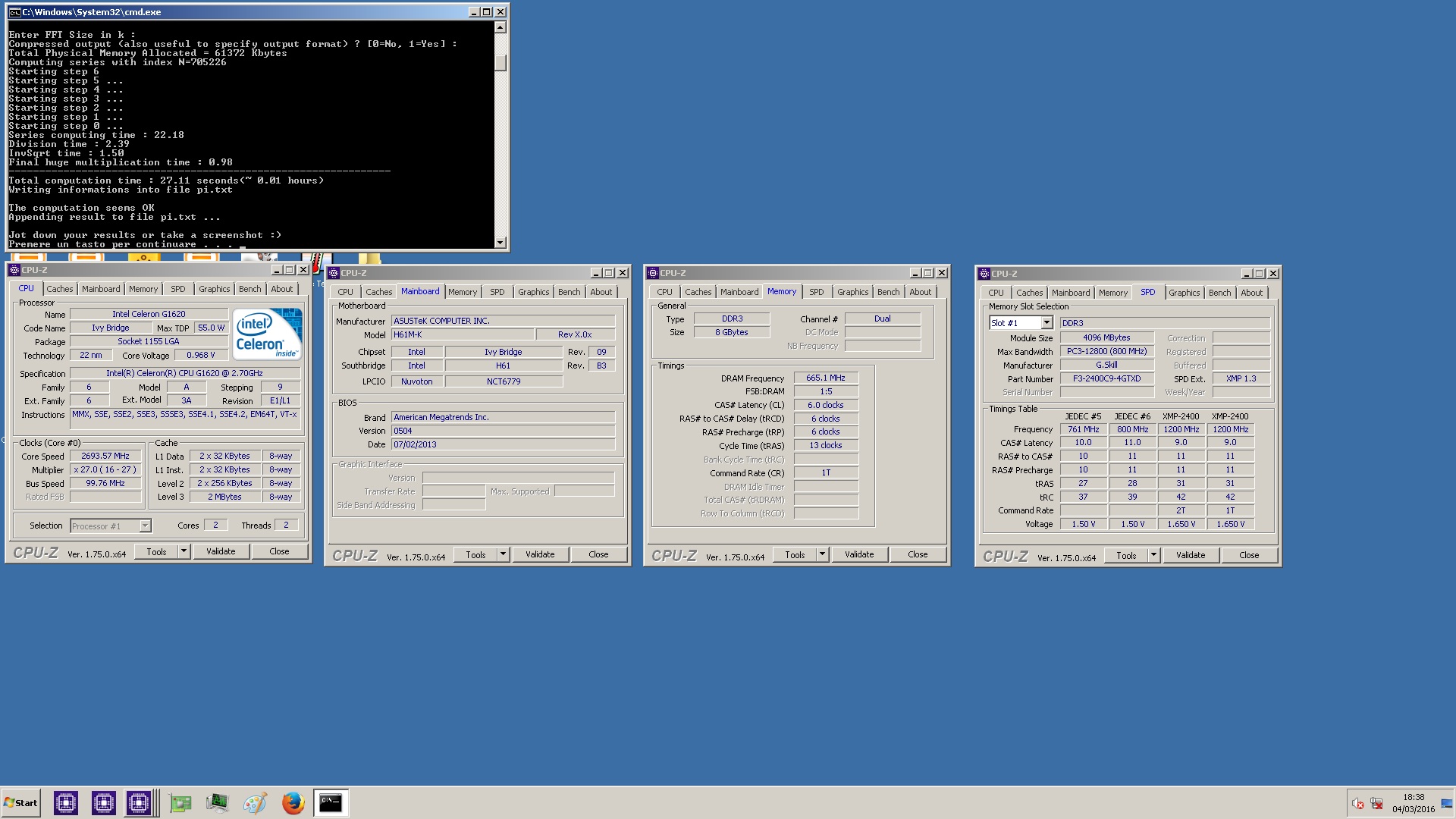Expand Tools dropdown arrow in SPD window
Viewport: 1456px width, 819px height.
(1153, 555)
